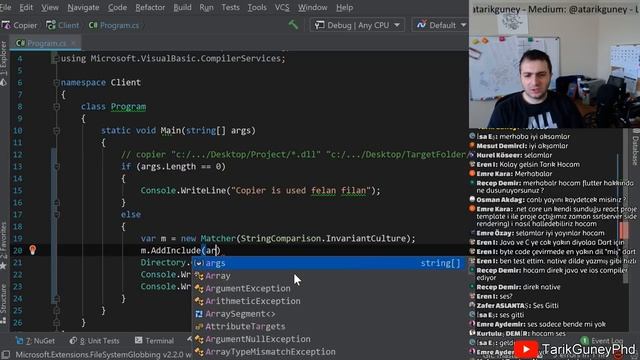Screen dimensions: 640x360
Task: Select the ArgumentException completion suggestion
Action: click(329, 289)
